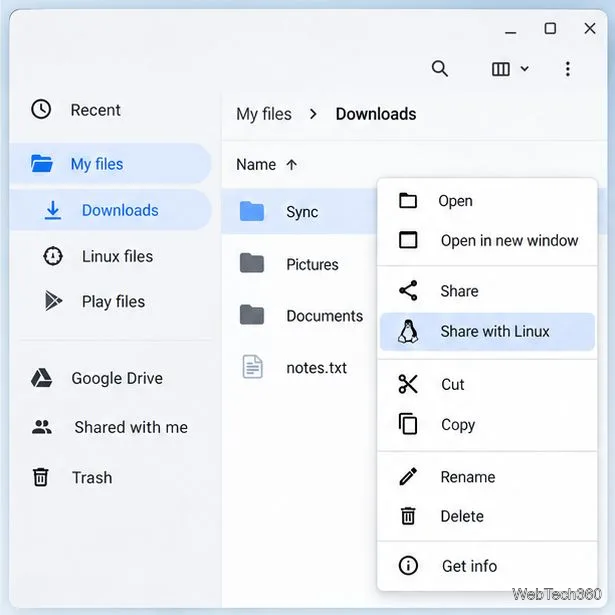The height and width of the screenshot is (615, 615).
Task: Select the notes.txt file name
Action: (x=317, y=368)
